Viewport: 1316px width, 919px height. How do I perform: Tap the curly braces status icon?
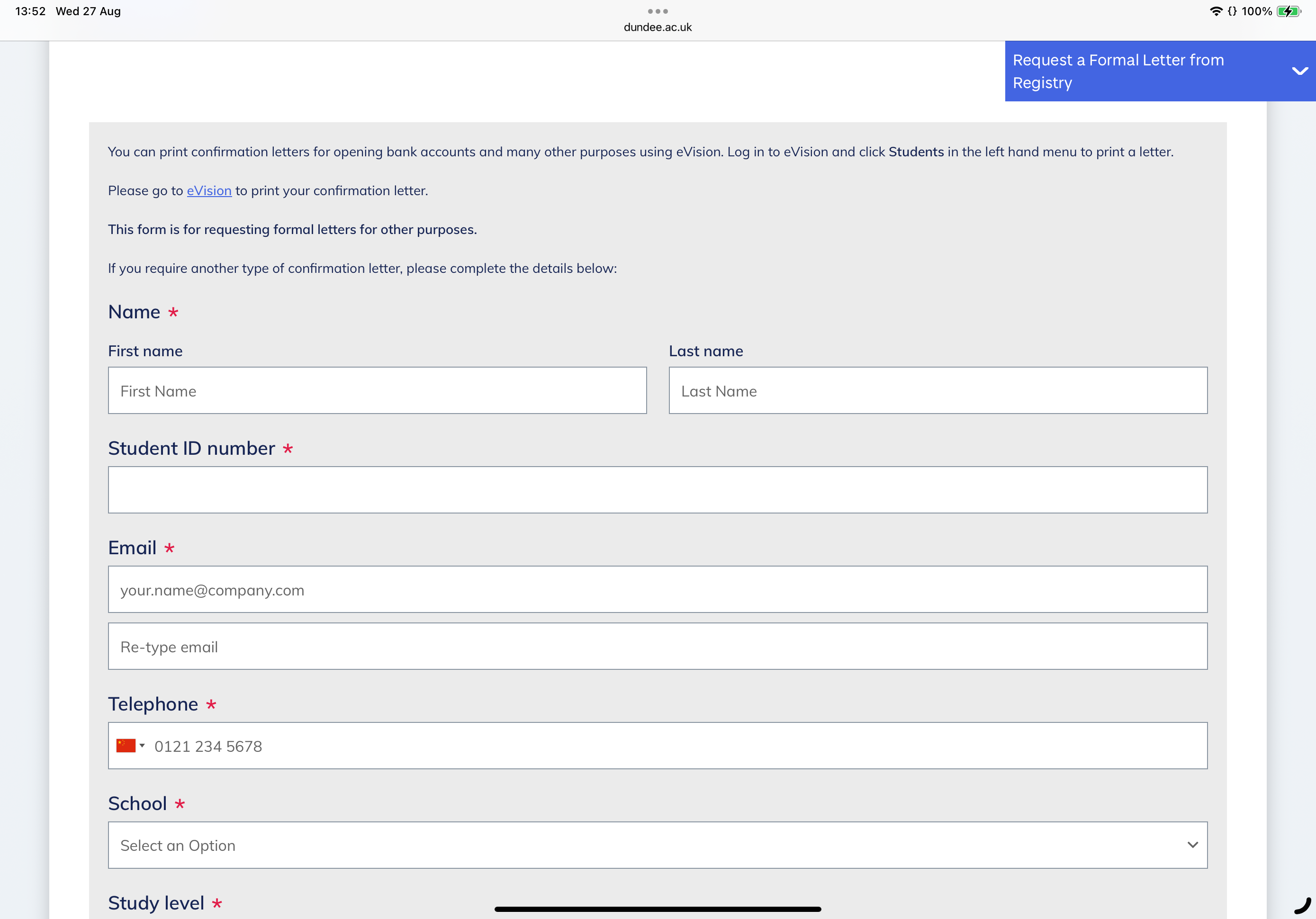[x=1232, y=11]
